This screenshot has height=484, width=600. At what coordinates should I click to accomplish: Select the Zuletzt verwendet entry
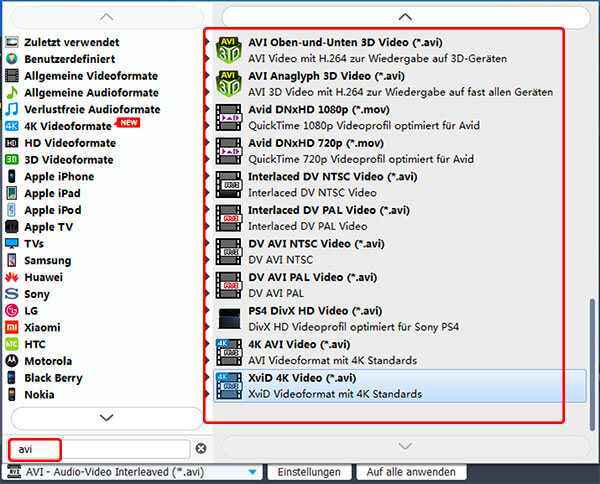pyautogui.click(x=72, y=42)
